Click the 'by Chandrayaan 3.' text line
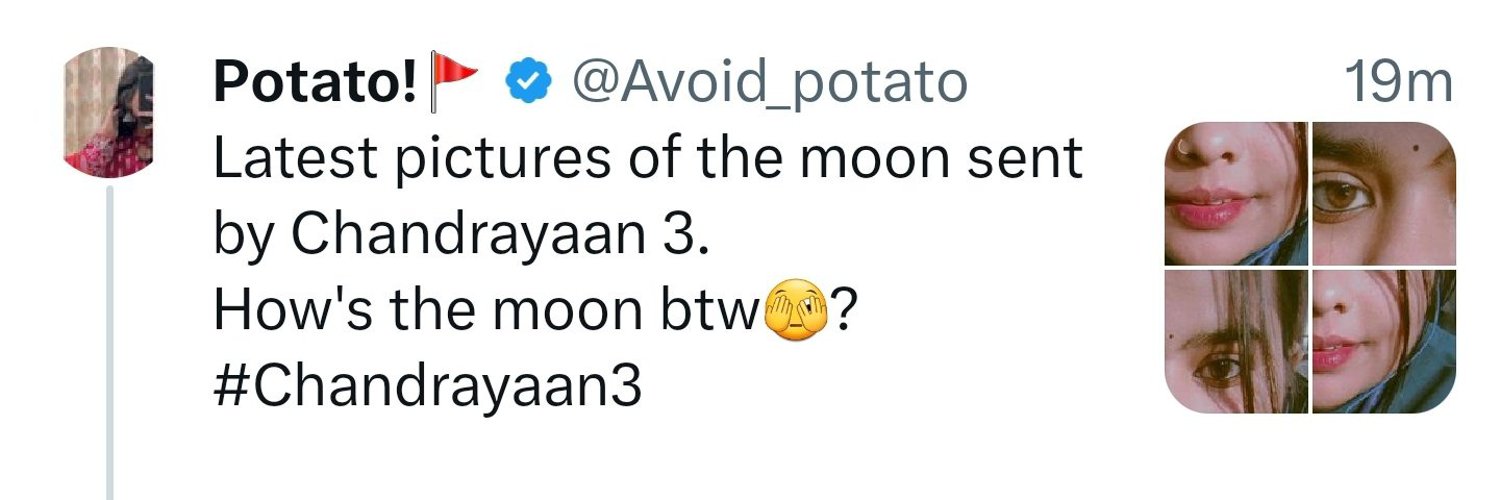The image size is (1500, 500). click(x=452, y=236)
